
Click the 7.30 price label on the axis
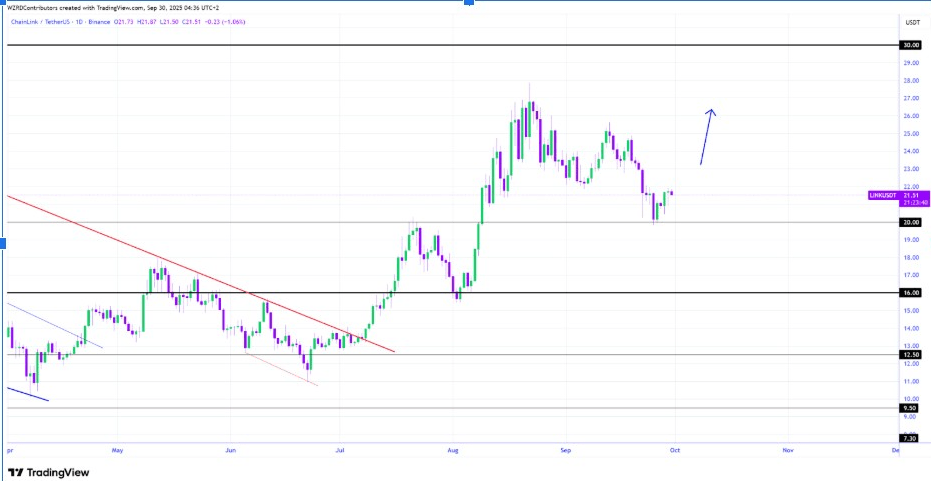coord(910,438)
